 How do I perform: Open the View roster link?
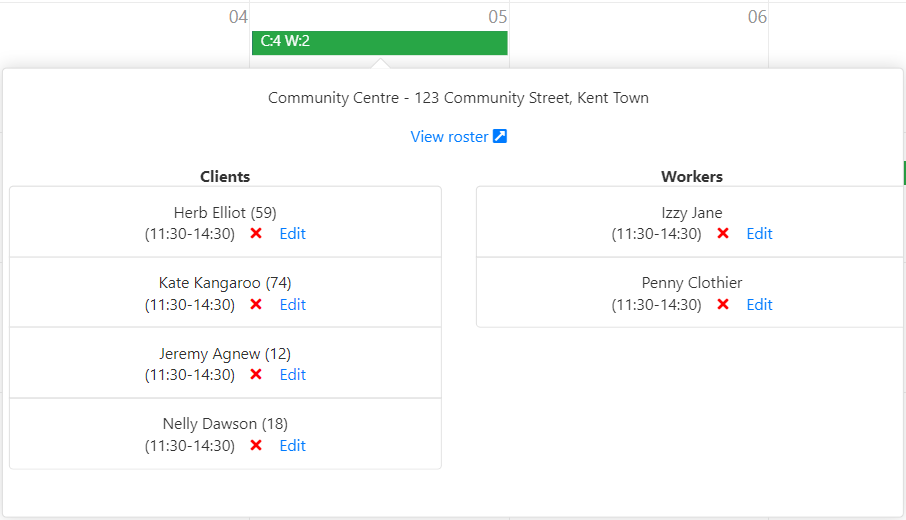pyautogui.click(x=450, y=137)
